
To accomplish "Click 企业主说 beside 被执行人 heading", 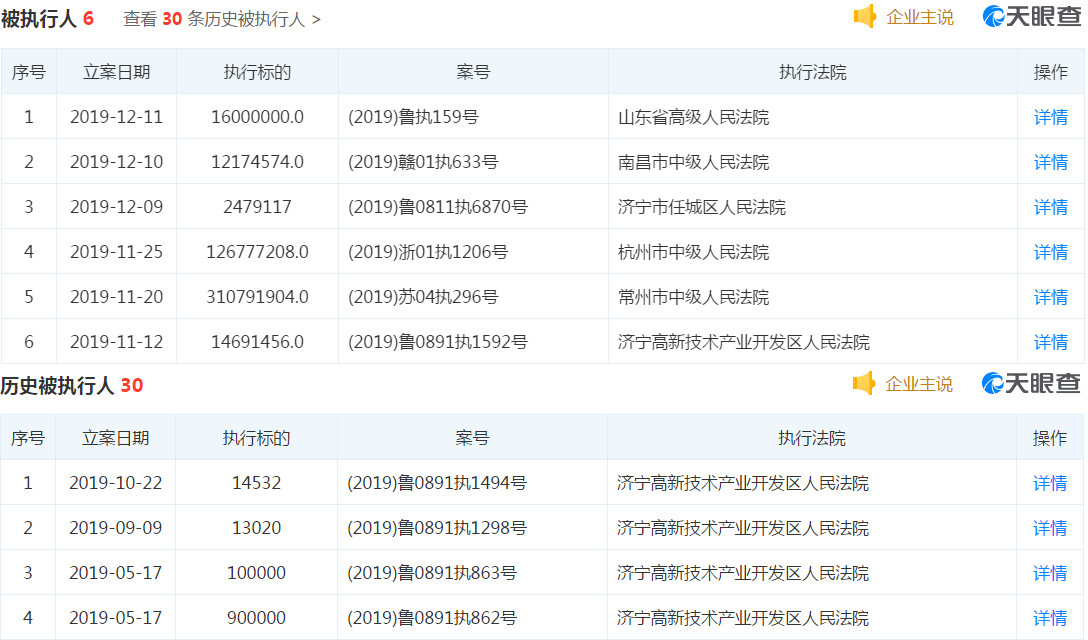I will click(920, 17).
